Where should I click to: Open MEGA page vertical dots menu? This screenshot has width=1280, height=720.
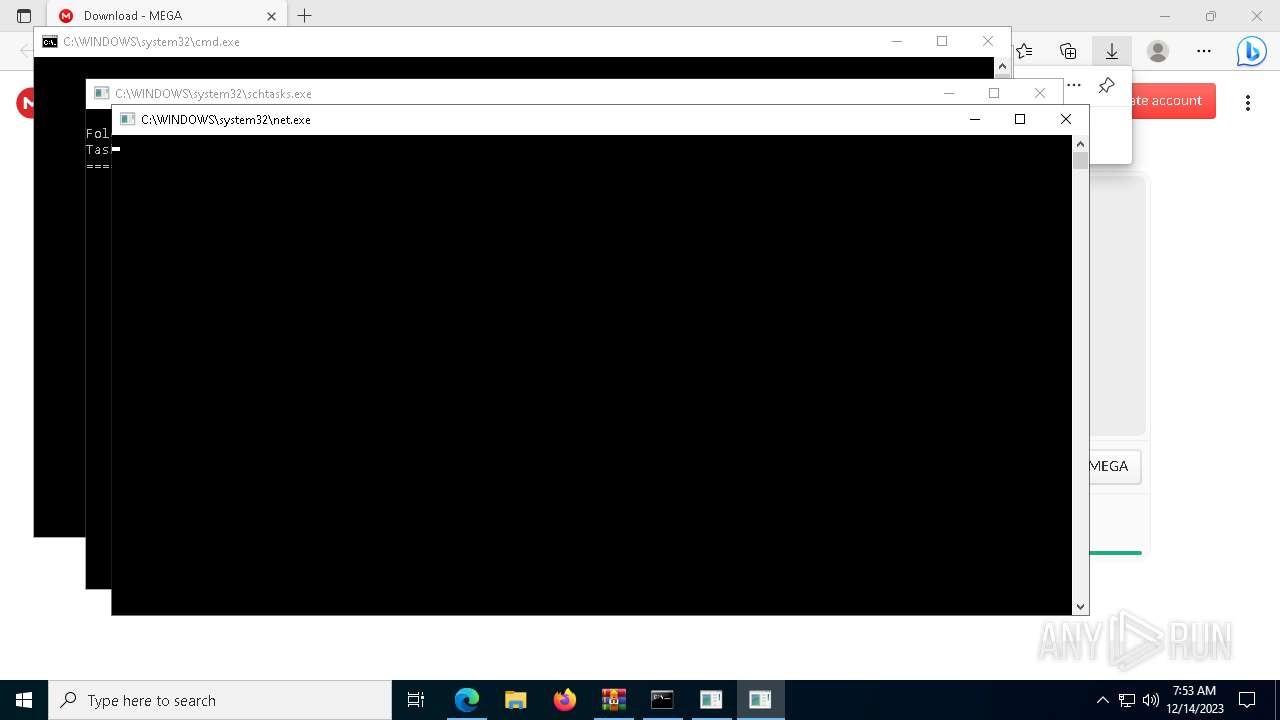click(x=1248, y=102)
